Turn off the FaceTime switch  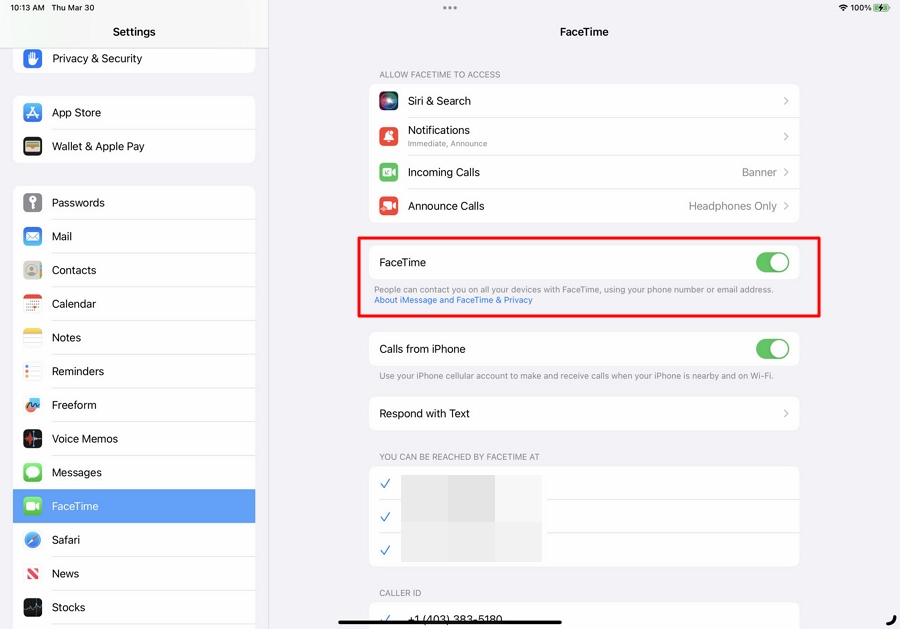(772, 262)
